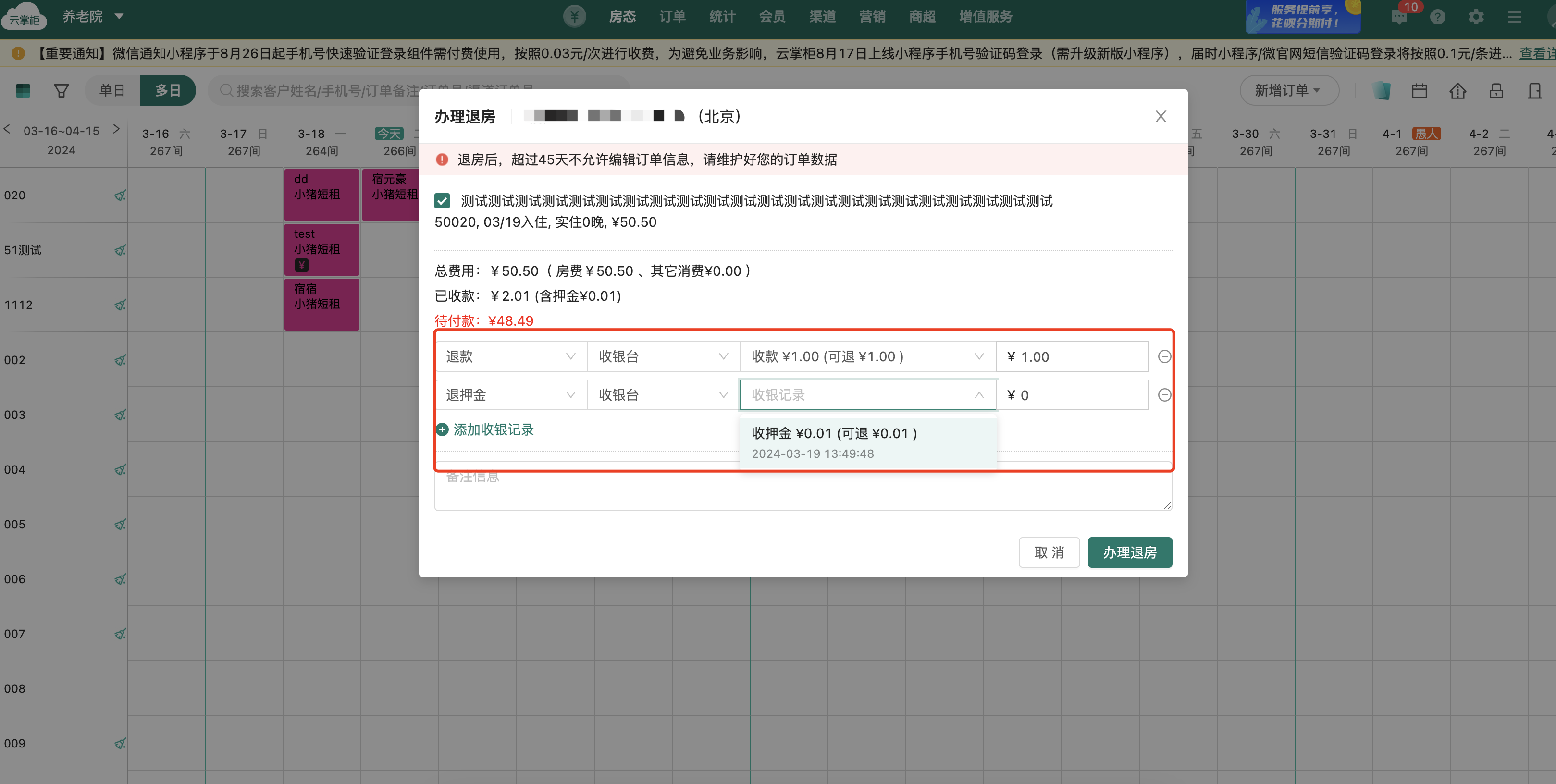Open the second row 收银台 channel dropdown
The width and height of the screenshot is (1556, 784).
(663, 395)
